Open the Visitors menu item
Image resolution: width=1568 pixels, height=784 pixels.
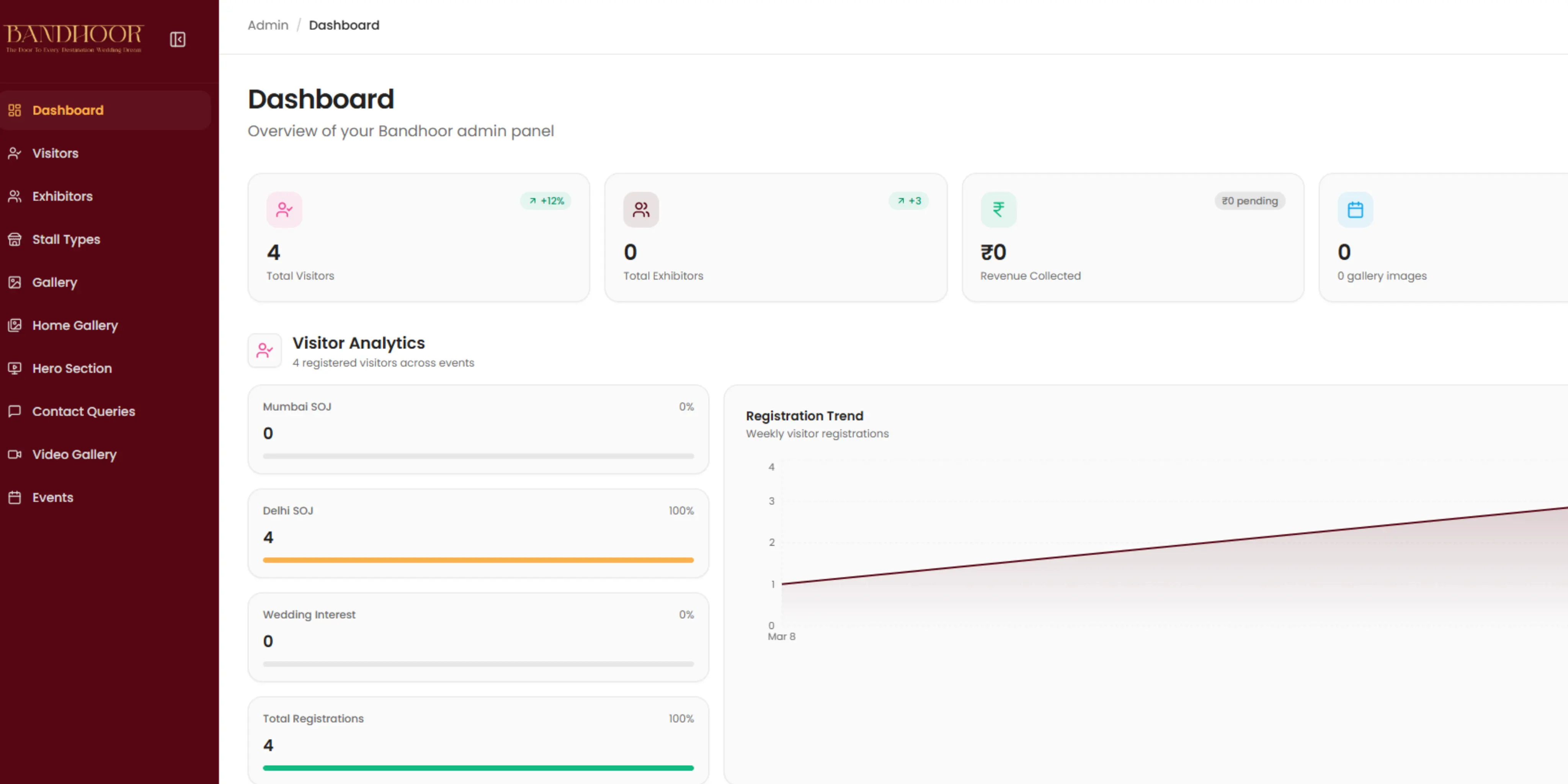pos(56,154)
